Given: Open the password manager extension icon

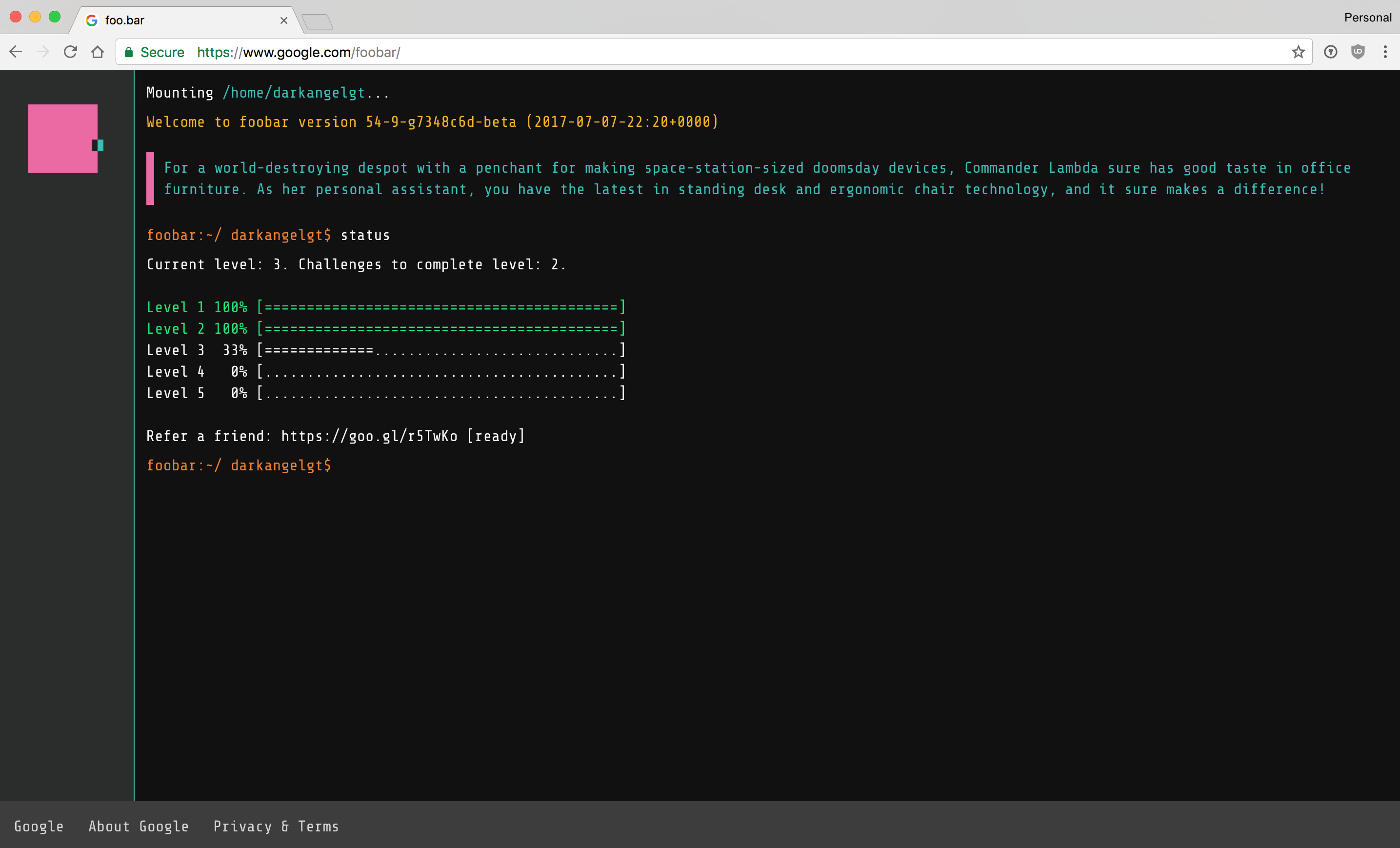Looking at the screenshot, I should [x=1330, y=52].
